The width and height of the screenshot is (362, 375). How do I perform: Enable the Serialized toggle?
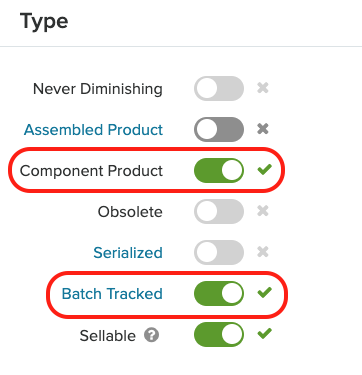point(219,252)
